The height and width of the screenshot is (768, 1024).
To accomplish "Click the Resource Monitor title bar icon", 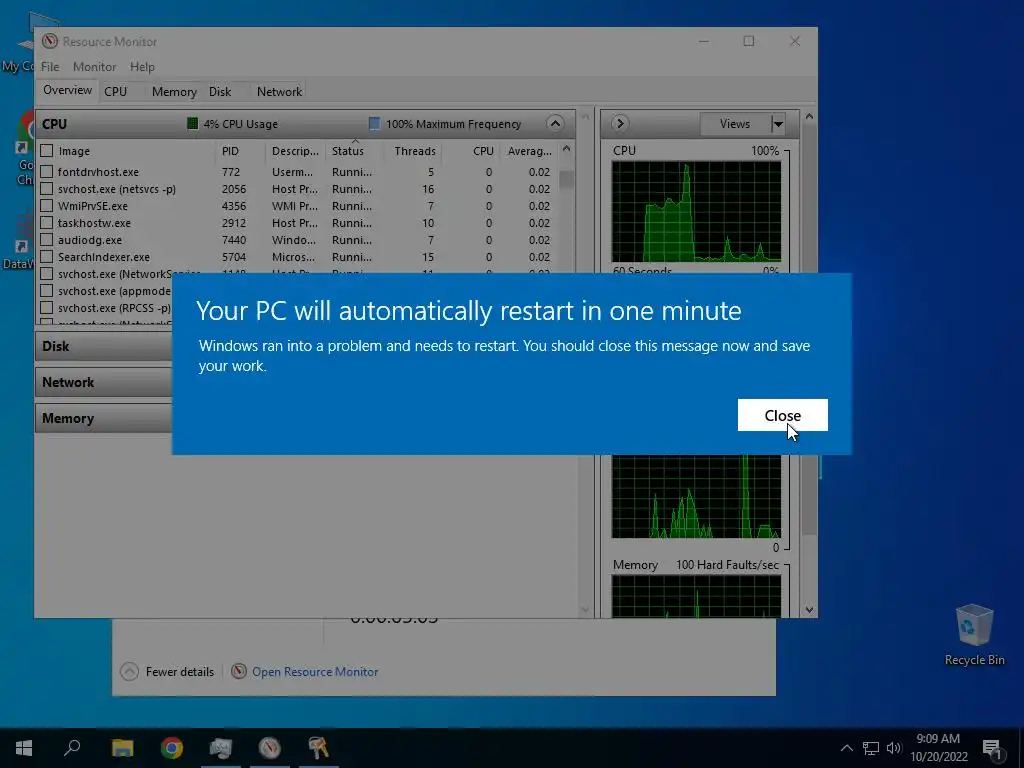I will (x=50, y=41).
